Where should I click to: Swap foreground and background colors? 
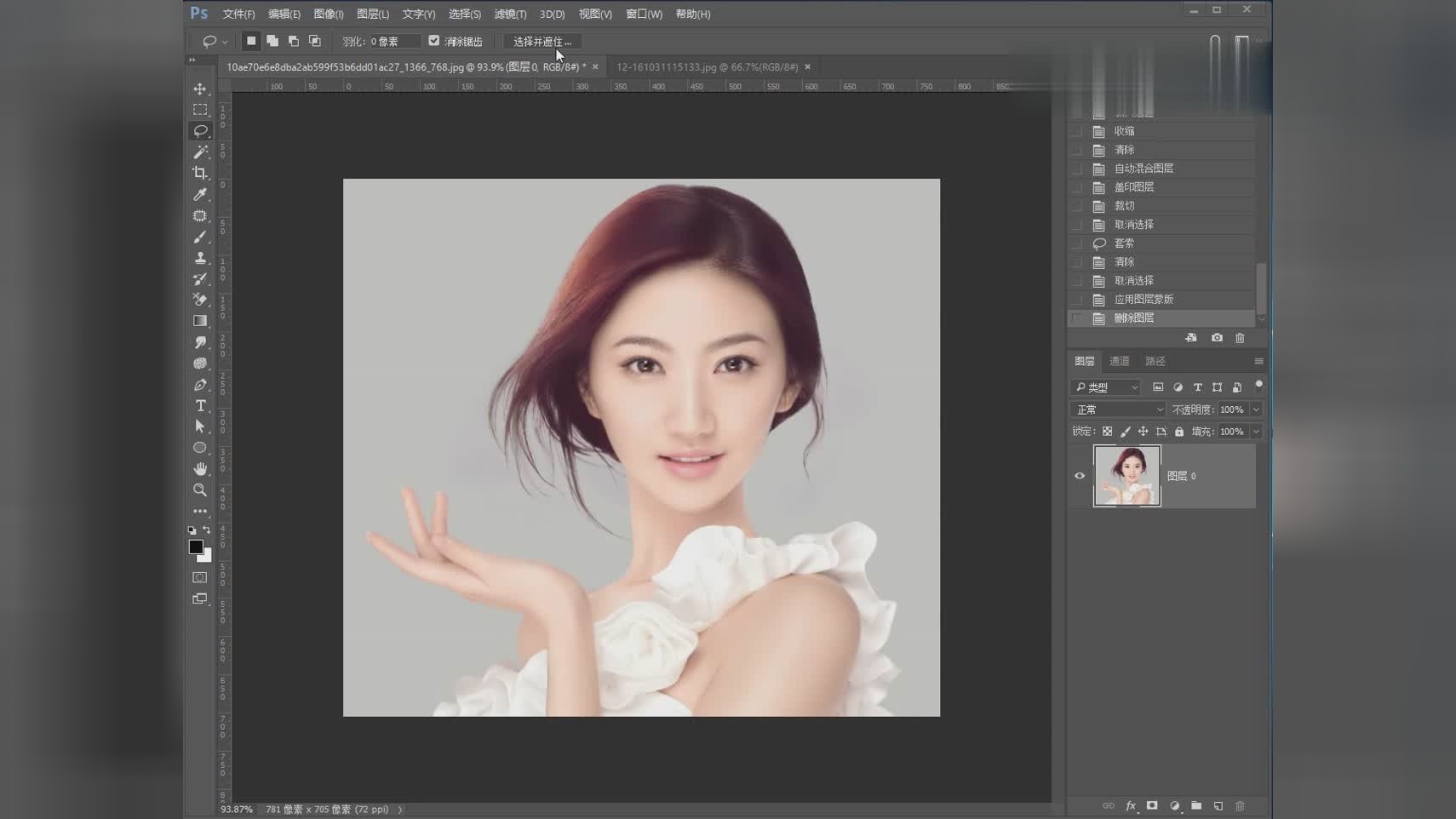coord(207,530)
